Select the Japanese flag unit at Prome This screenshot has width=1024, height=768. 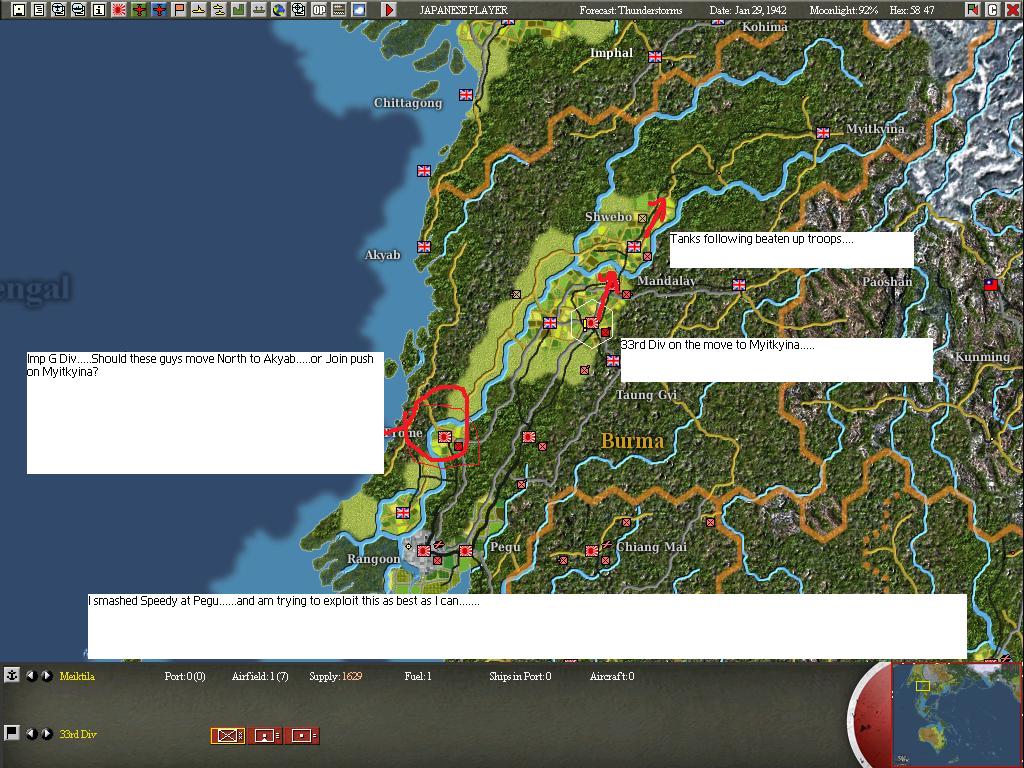click(445, 436)
